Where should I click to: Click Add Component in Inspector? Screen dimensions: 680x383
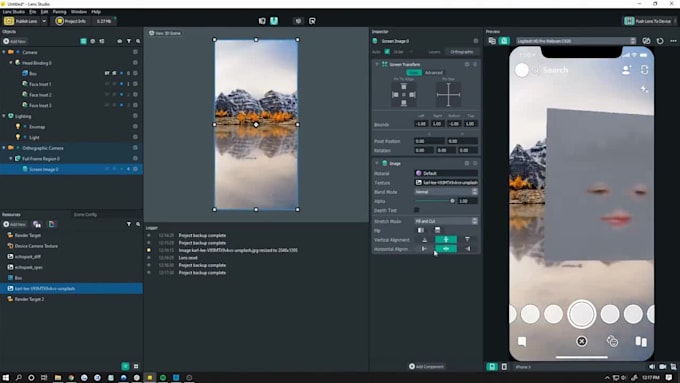426,367
